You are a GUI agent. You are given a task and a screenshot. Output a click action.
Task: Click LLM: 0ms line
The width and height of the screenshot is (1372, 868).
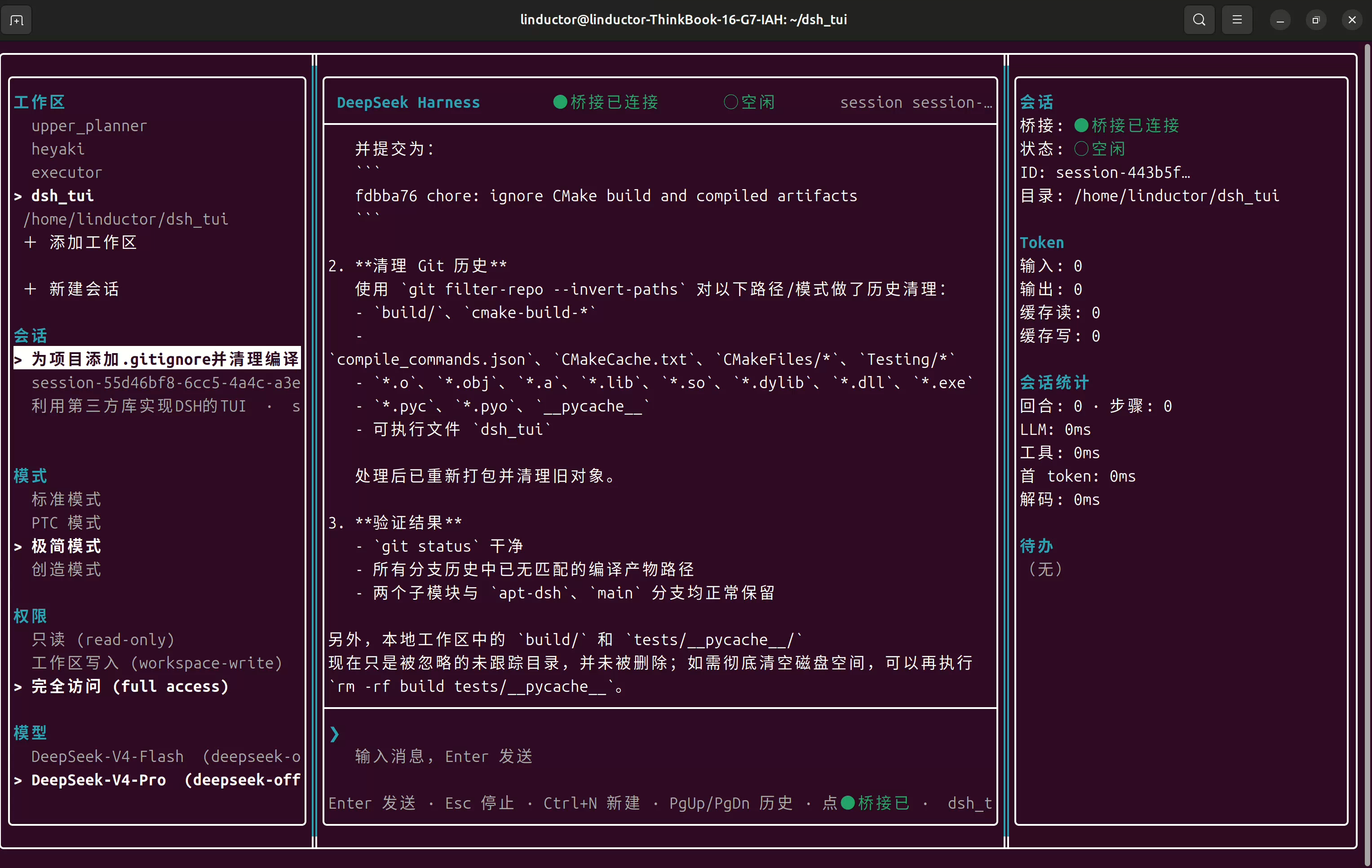coord(1056,429)
